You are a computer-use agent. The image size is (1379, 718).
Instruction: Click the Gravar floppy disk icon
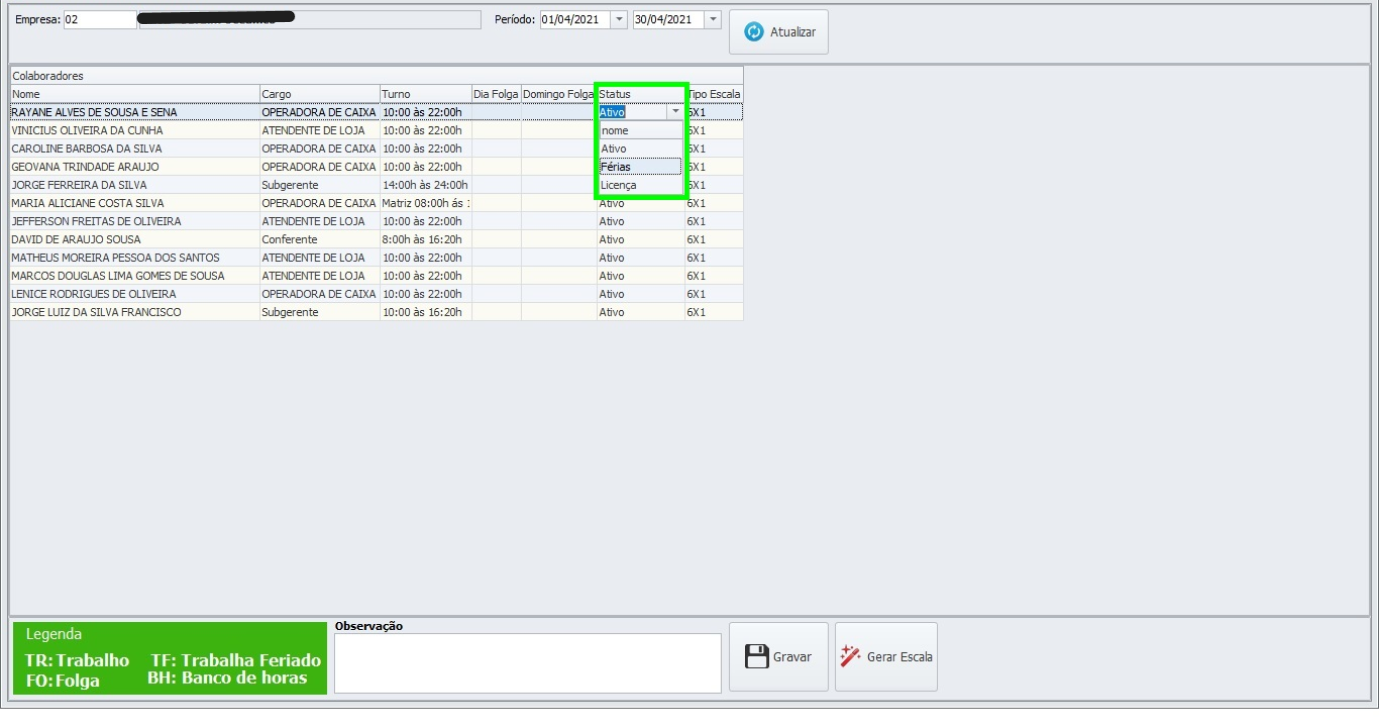(x=757, y=657)
